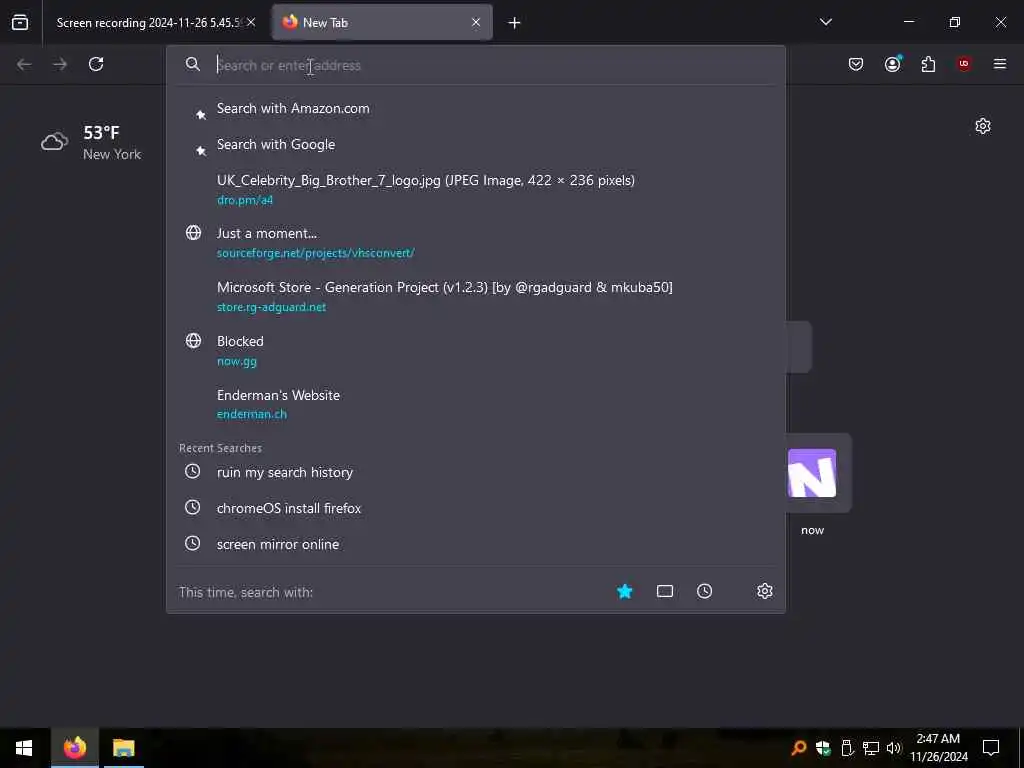Go forward one page
The image size is (1024, 768).
coord(60,64)
